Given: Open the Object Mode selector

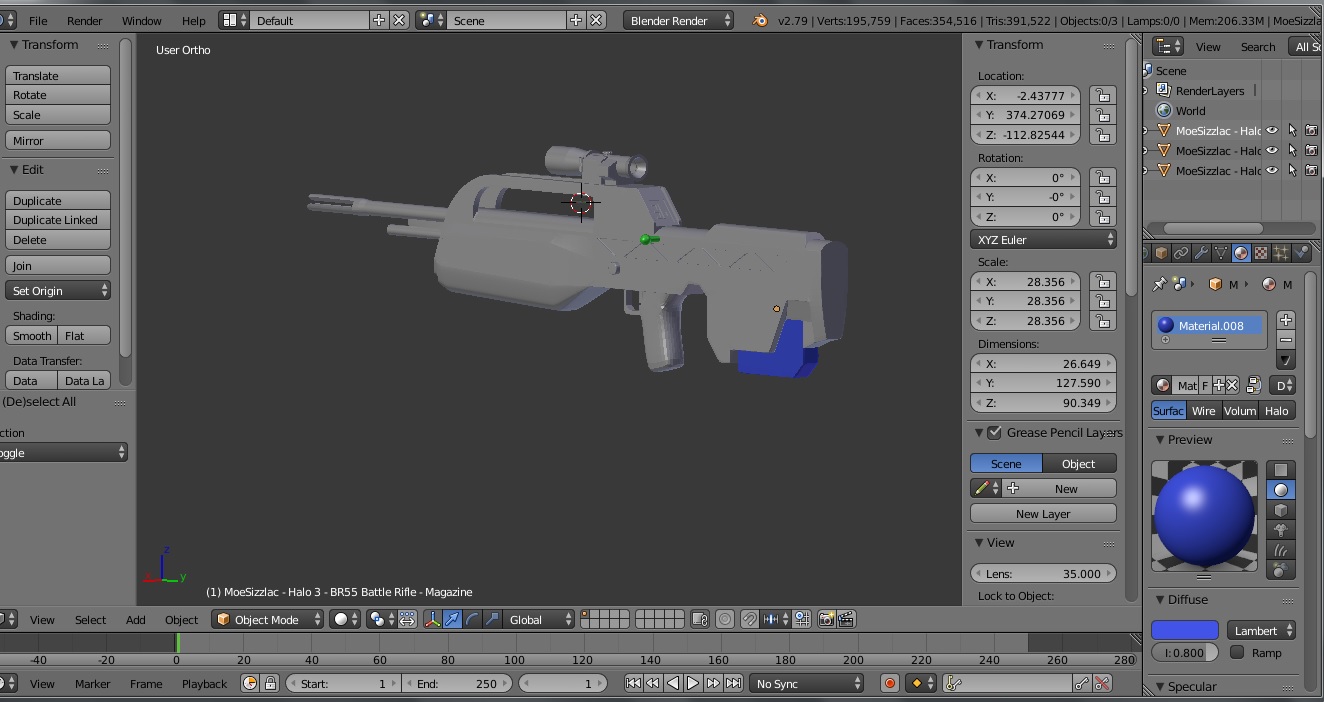Looking at the screenshot, I should point(268,620).
